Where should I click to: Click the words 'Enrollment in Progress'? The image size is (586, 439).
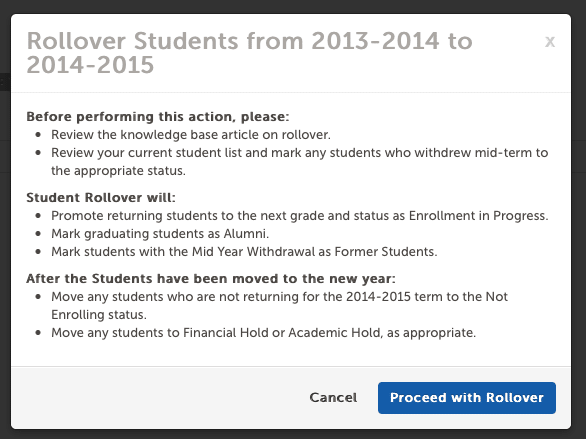pos(478,216)
